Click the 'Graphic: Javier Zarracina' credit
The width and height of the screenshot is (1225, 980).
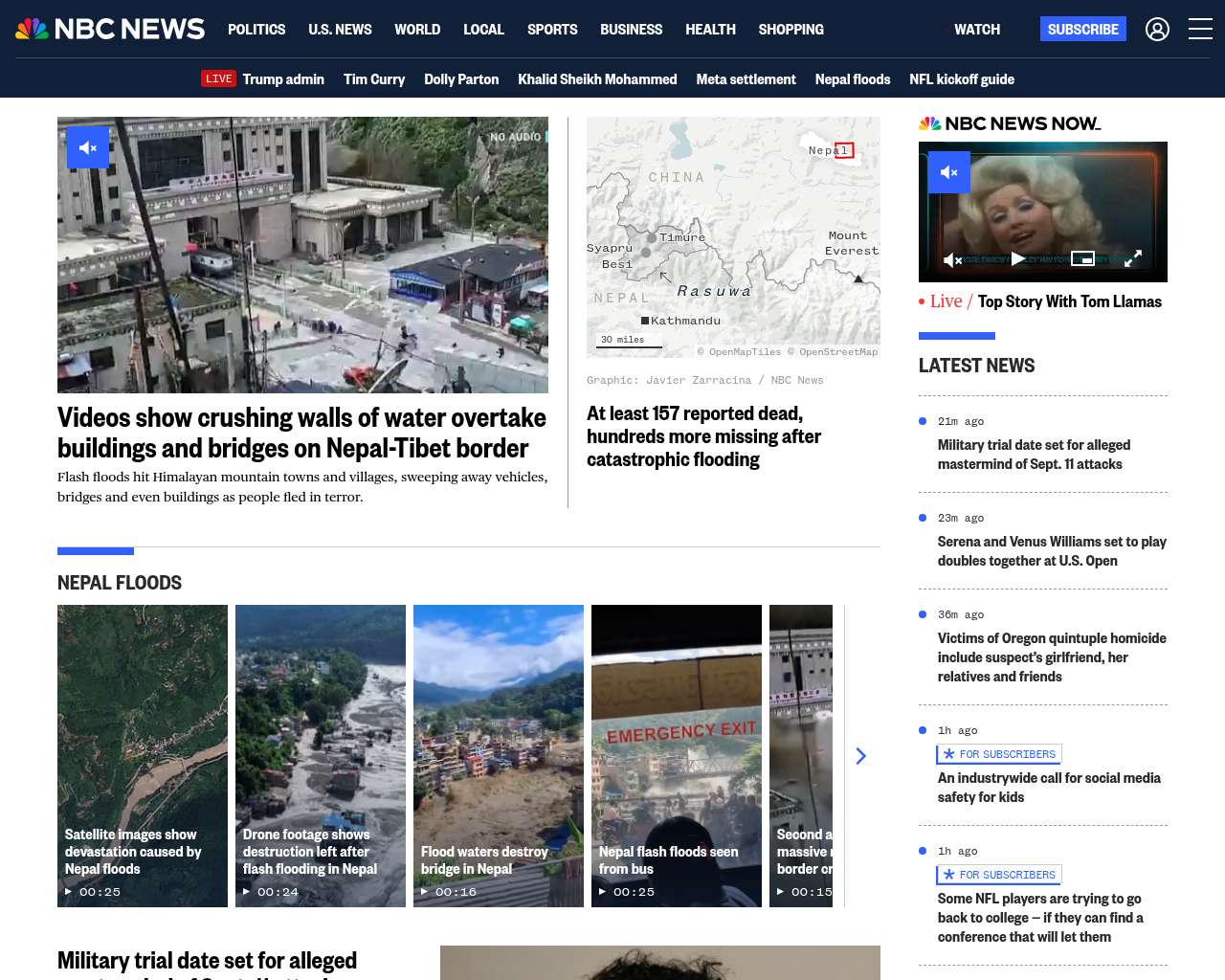705,380
